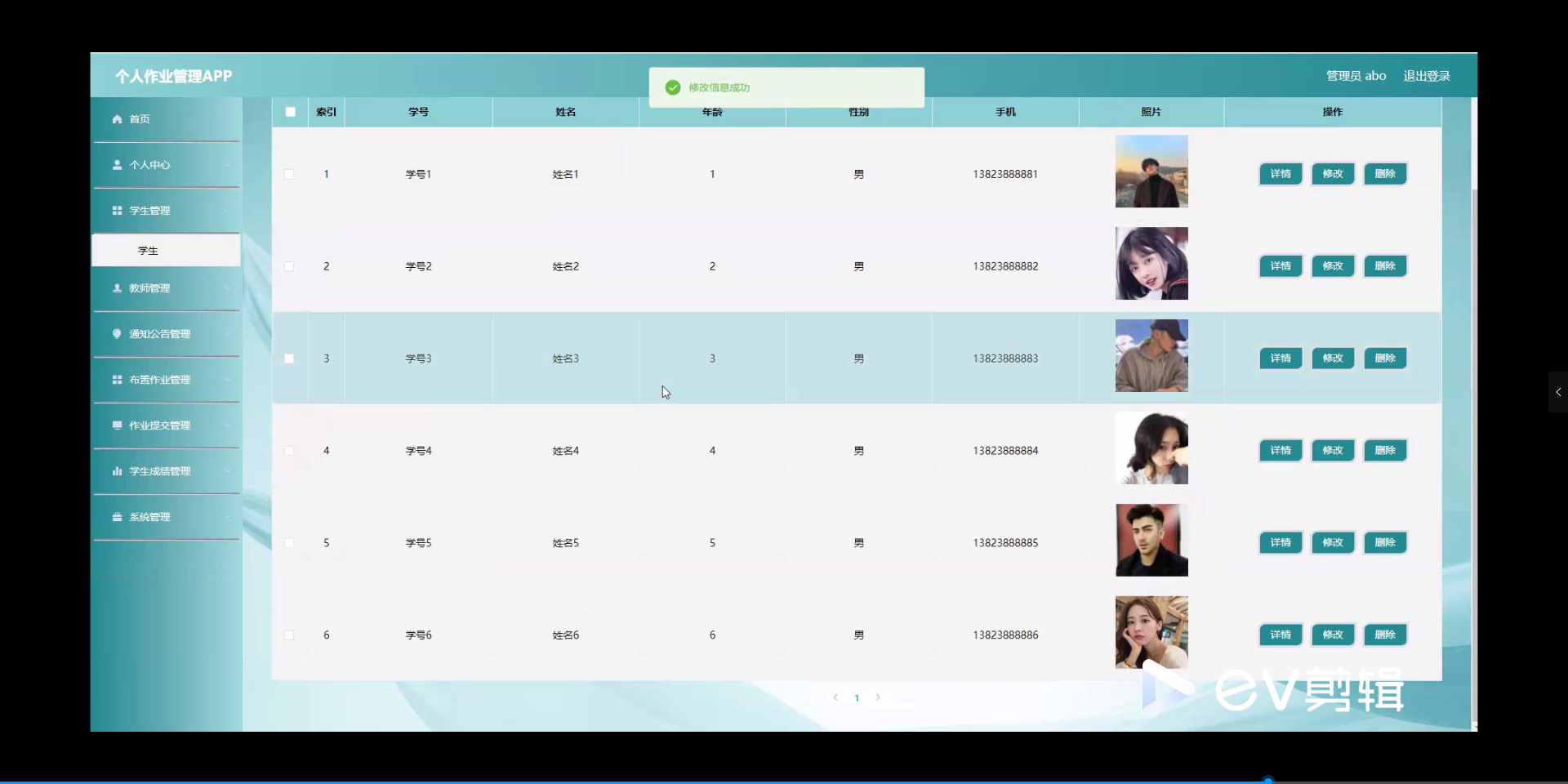Click the grid icon beside 布置作业管理

pos(117,380)
